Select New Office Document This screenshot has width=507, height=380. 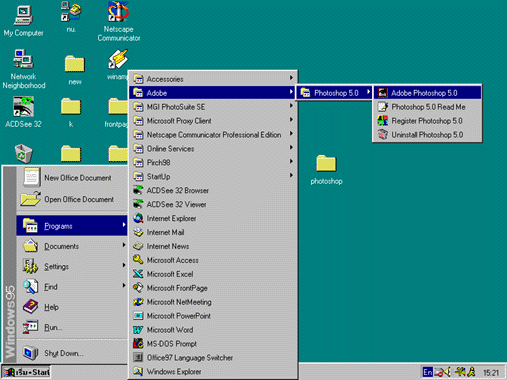(x=72, y=178)
